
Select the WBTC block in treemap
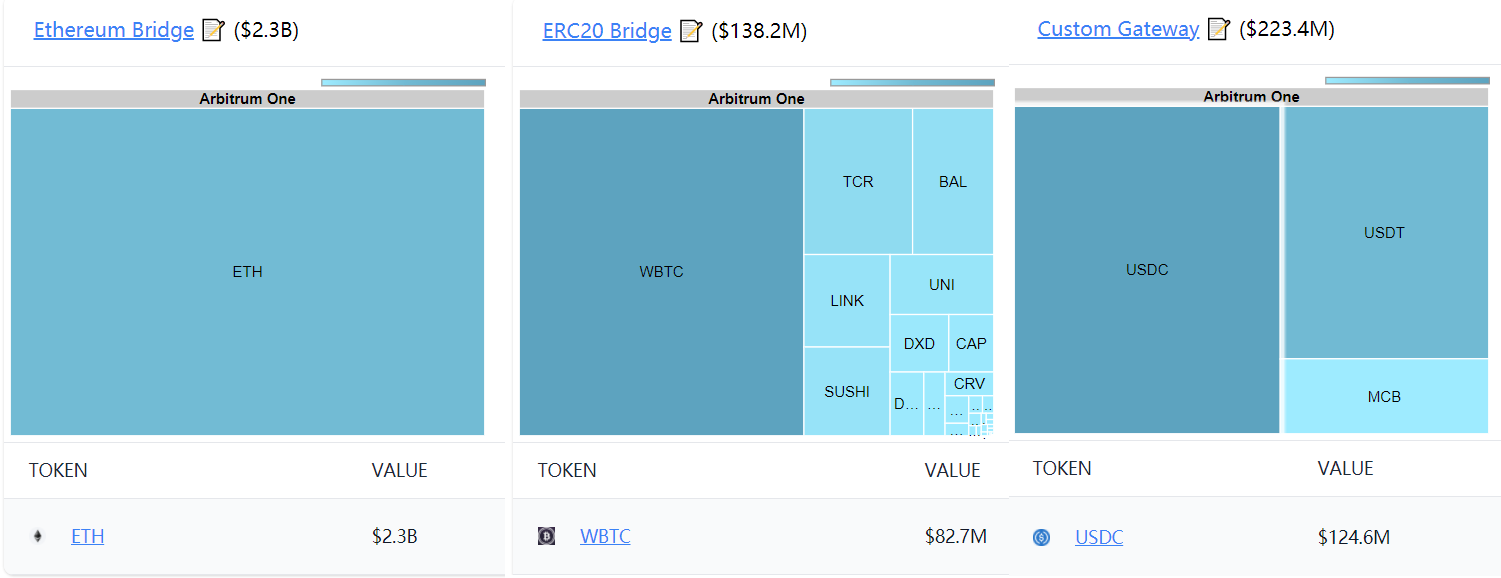[661, 272]
